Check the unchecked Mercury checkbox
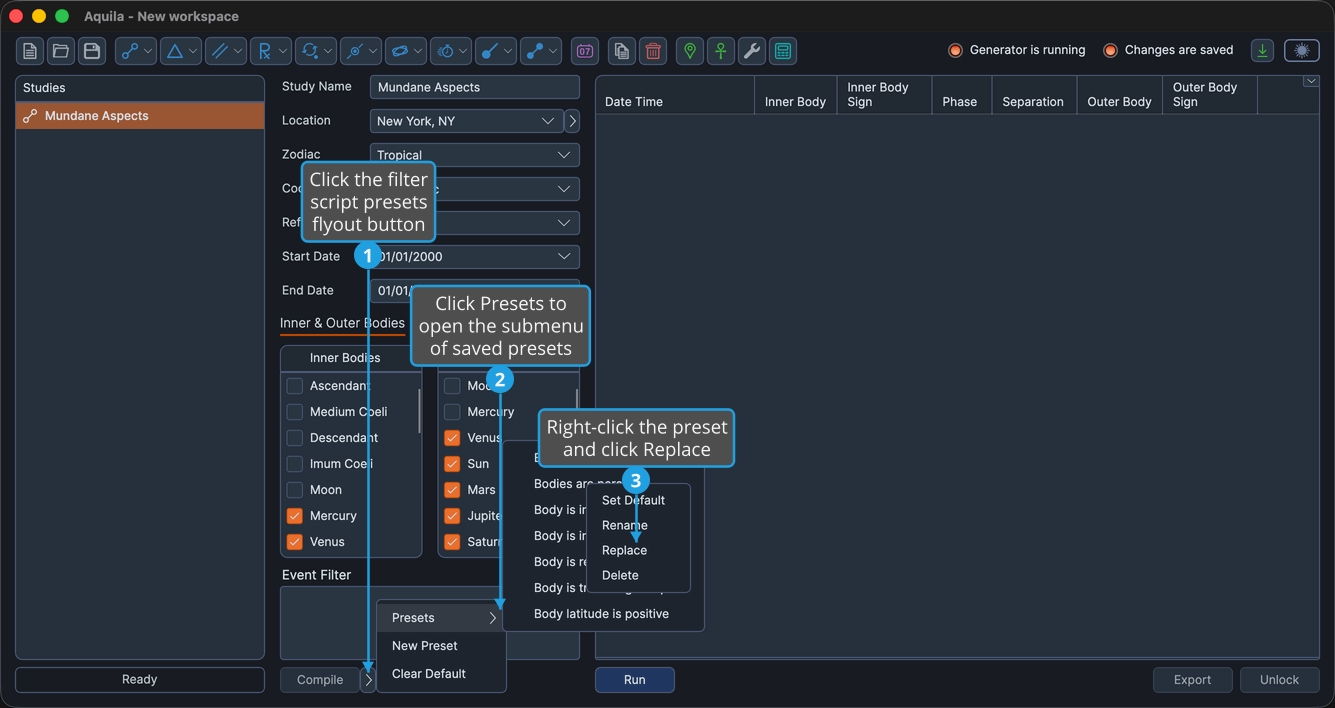The image size is (1335, 708). point(452,412)
